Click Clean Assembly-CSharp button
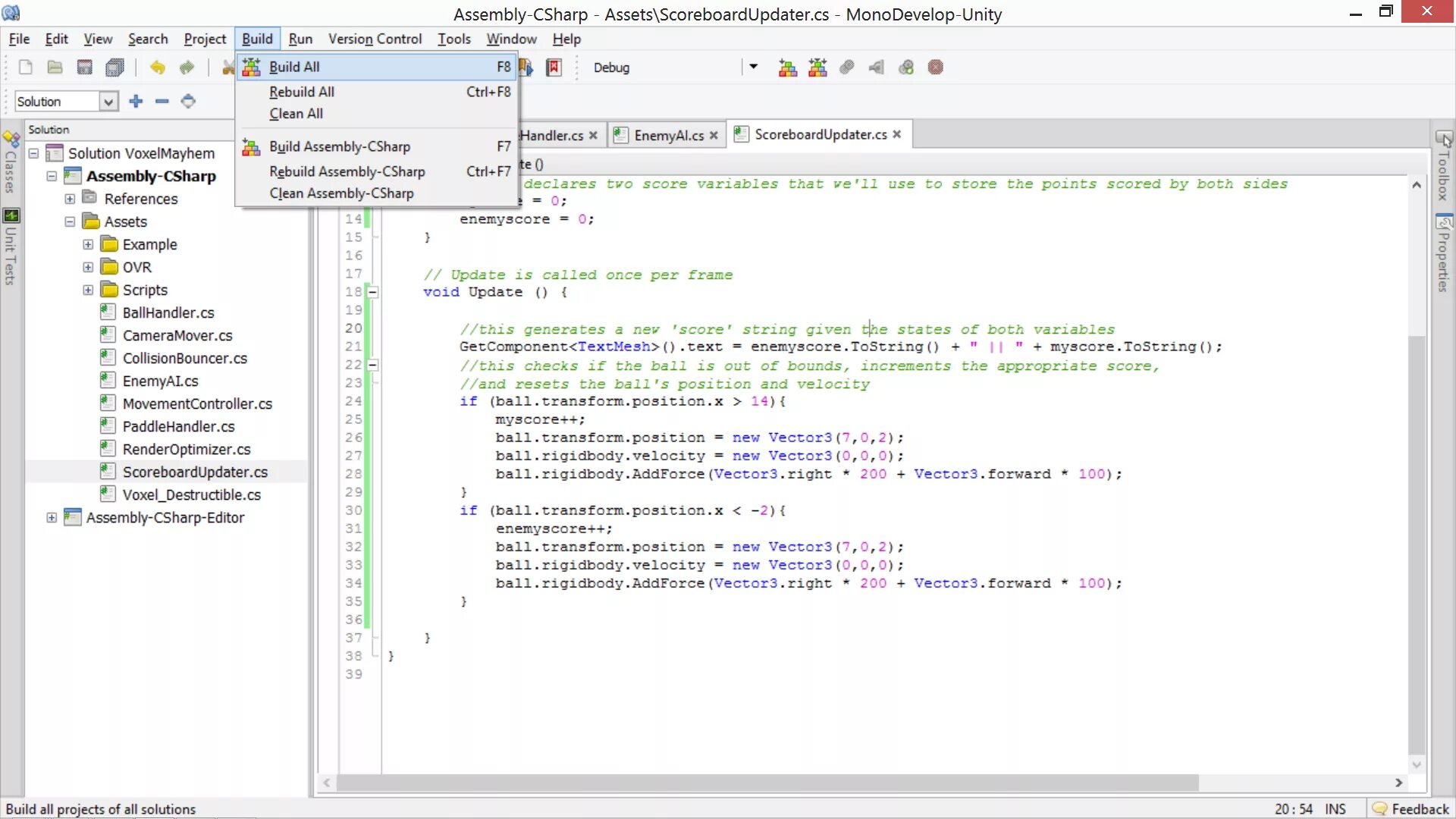This screenshot has width=1456, height=819. point(341,193)
